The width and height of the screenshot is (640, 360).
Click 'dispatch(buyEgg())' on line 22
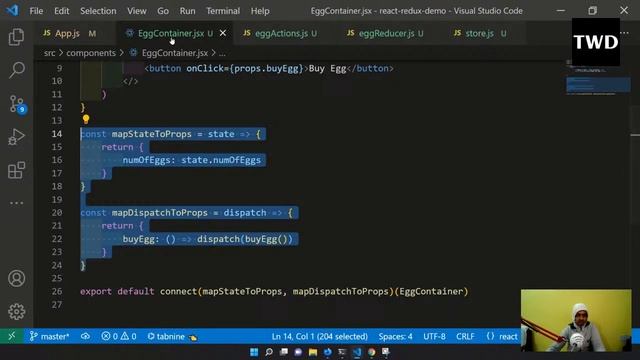(245, 239)
